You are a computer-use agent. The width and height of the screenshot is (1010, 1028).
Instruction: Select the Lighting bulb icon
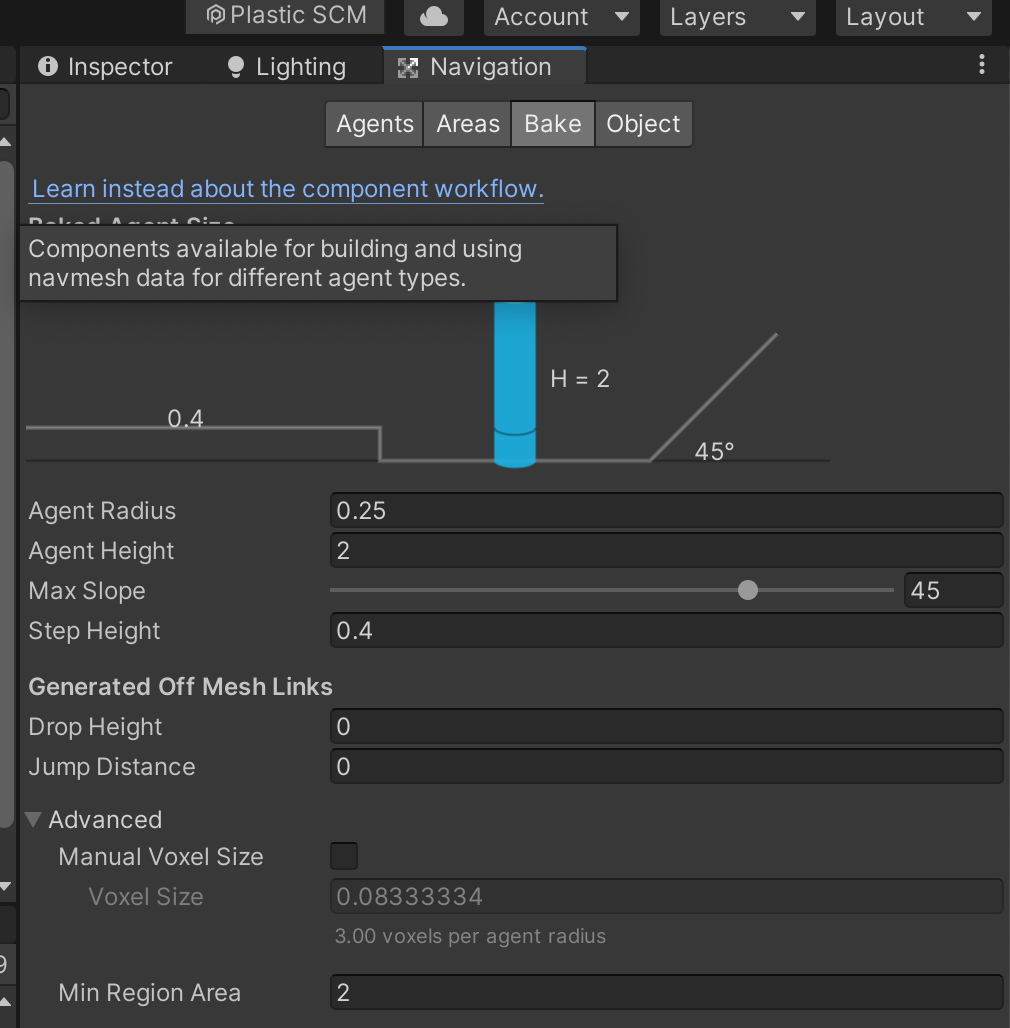coord(235,66)
